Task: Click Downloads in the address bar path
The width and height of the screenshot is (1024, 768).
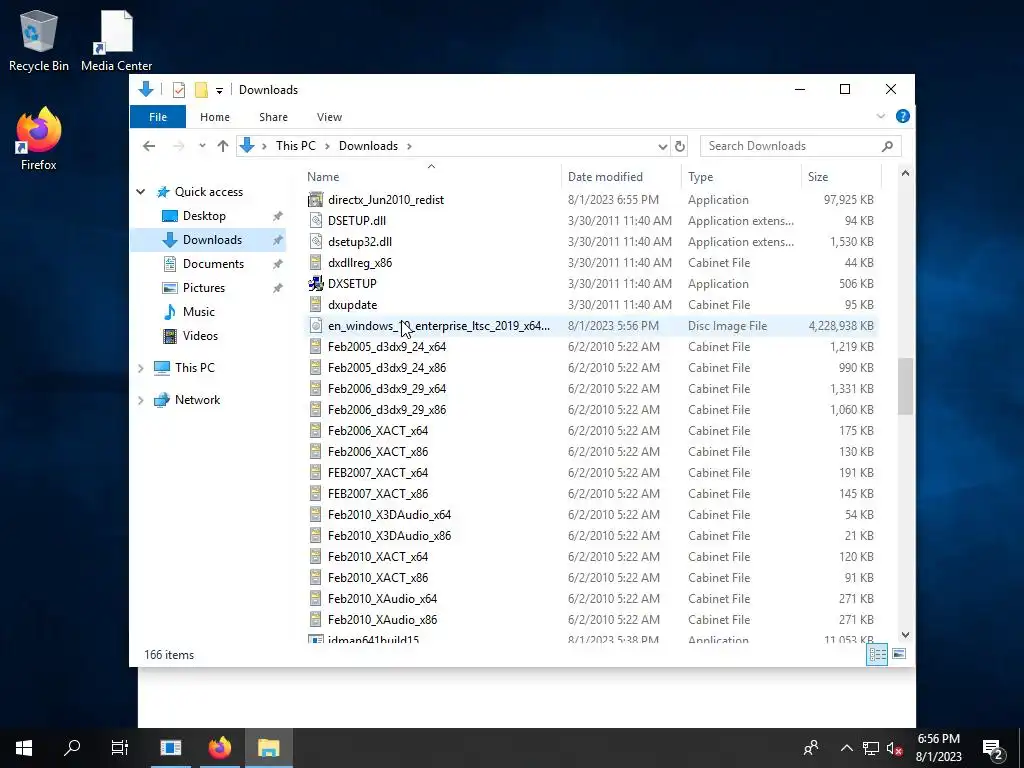Action: [368, 146]
